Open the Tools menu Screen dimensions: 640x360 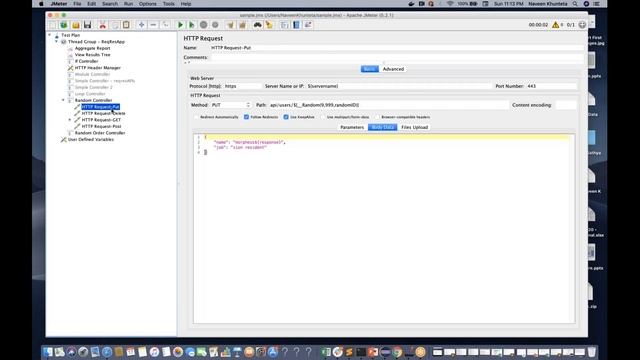click(x=169, y=4)
